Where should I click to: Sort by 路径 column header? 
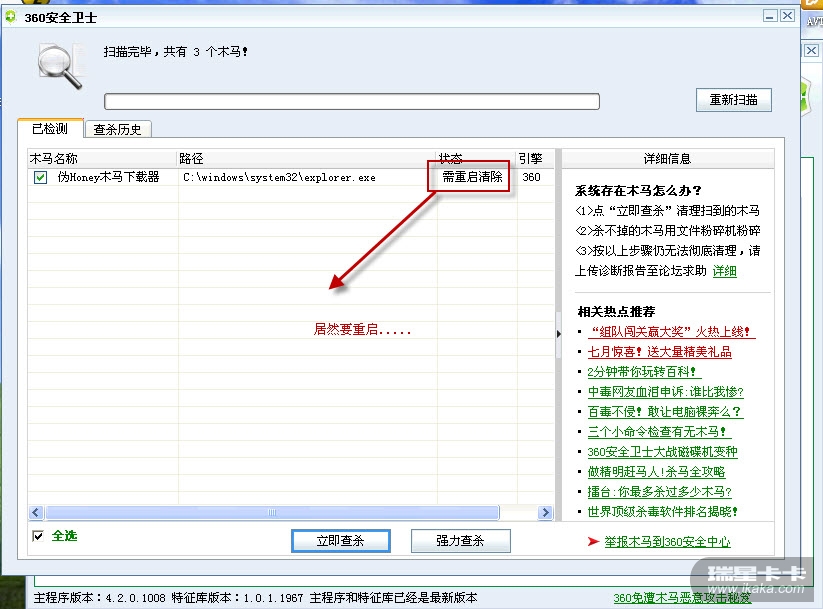point(307,159)
